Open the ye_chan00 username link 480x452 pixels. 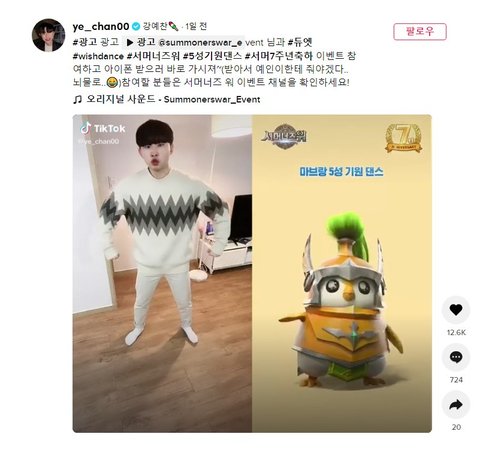click(101, 26)
